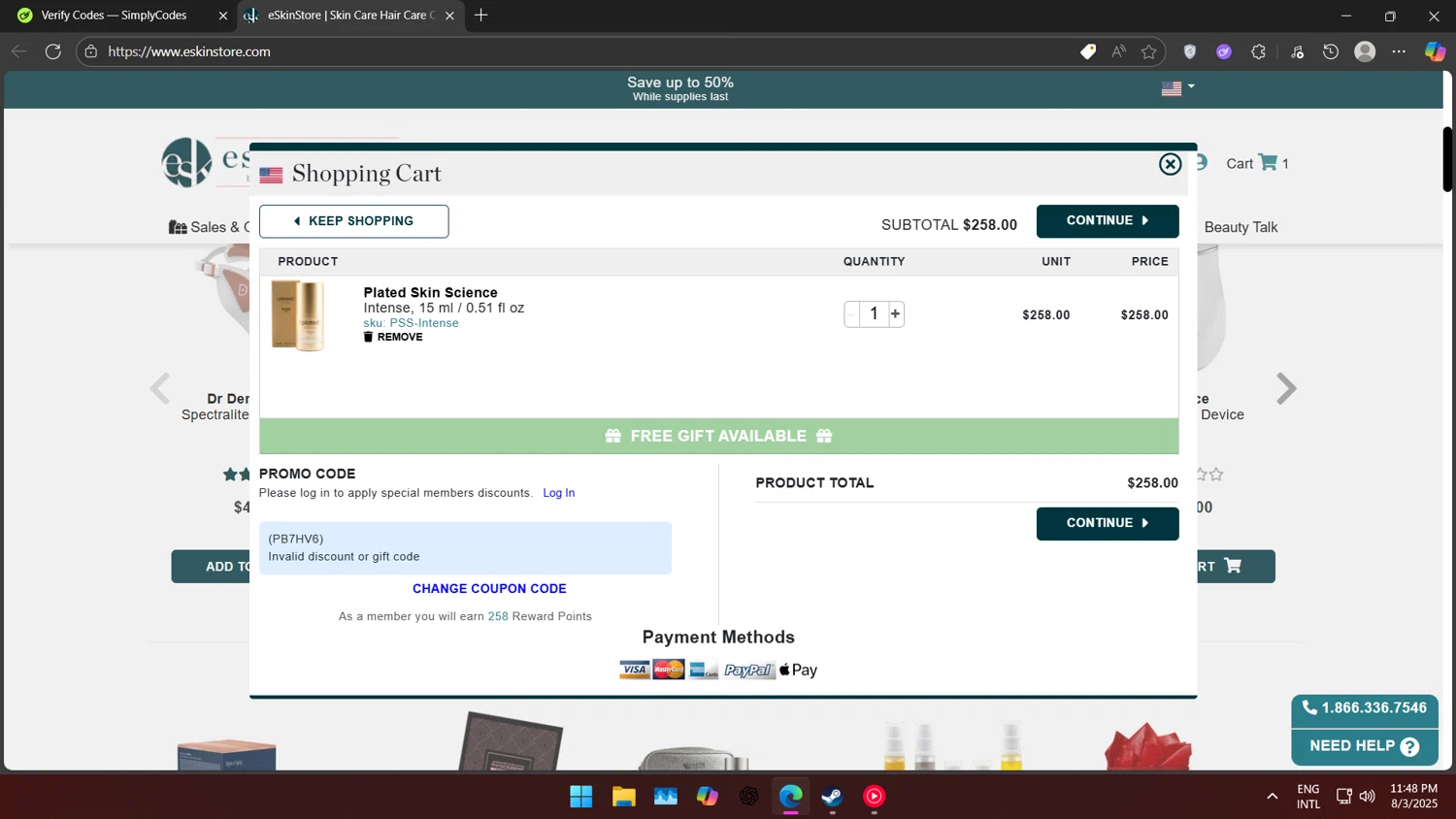Open the purple extension icon in toolbar

tap(1224, 51)
